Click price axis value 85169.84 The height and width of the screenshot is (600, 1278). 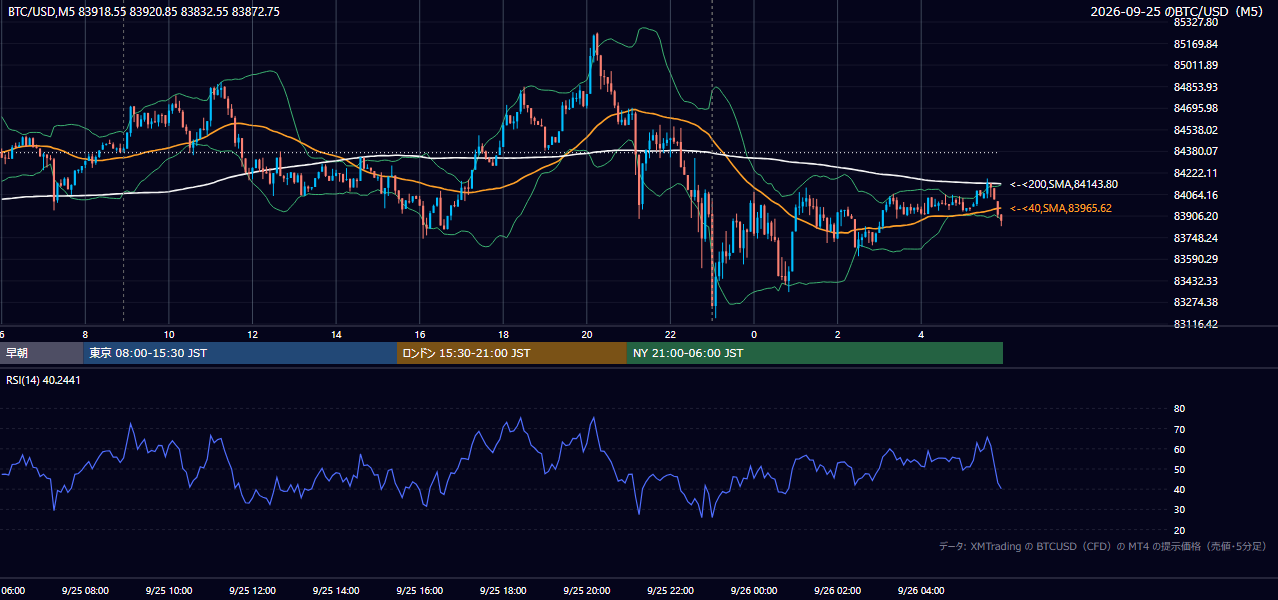1196,44
